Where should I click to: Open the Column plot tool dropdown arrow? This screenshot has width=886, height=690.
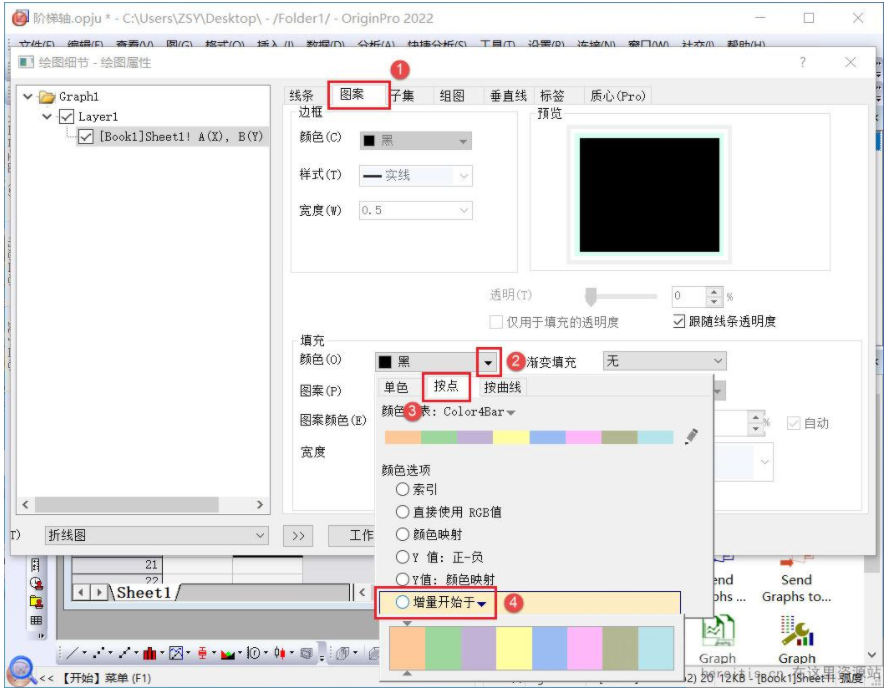click(x=161, y=654)
